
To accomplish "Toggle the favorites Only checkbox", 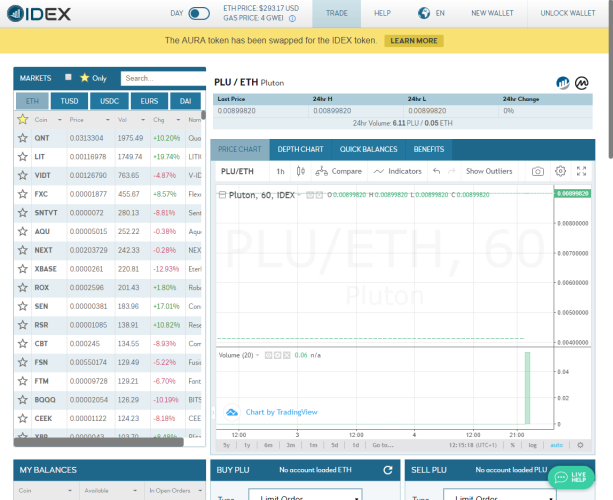I will (68, 77).
